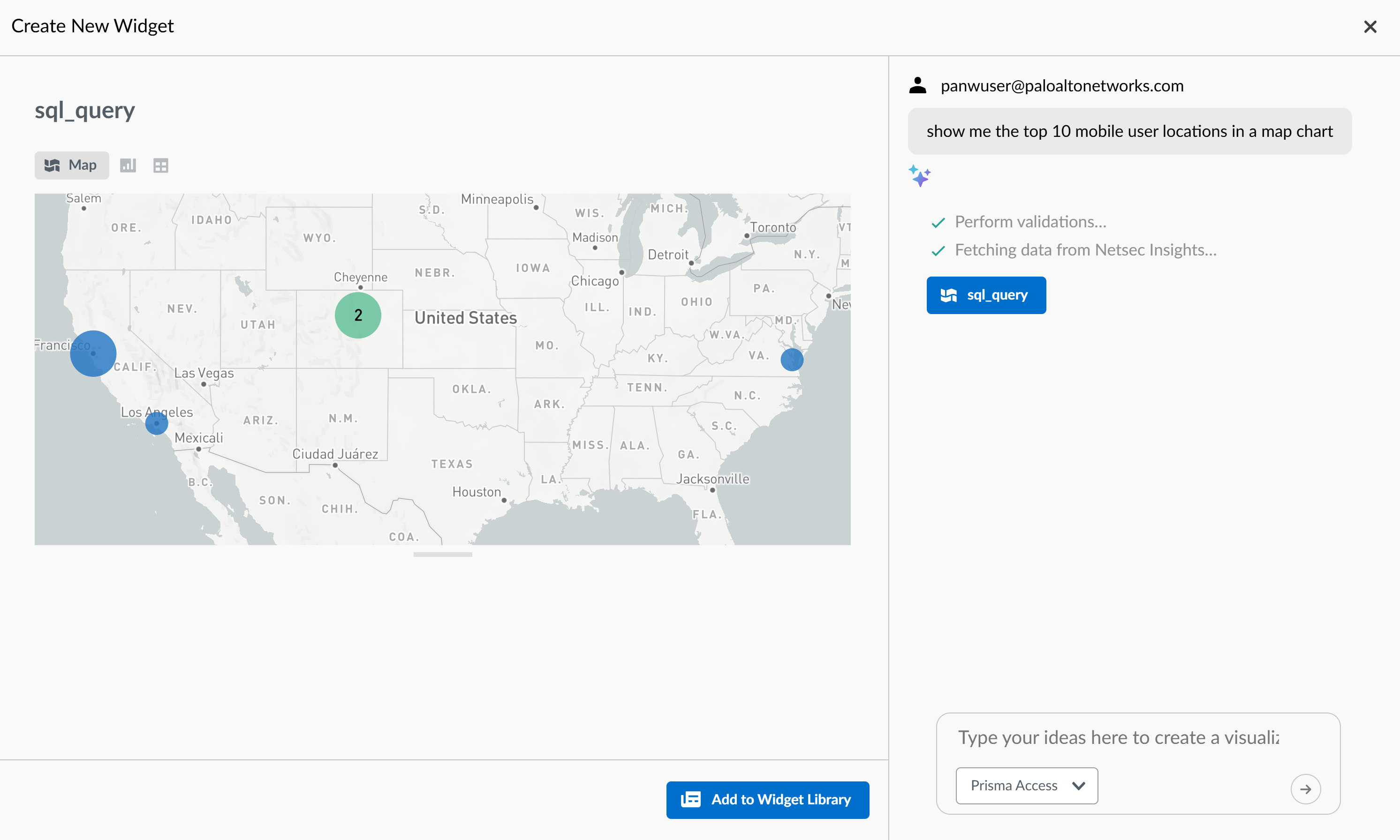Click the Los Angeles blue map bubble

pos(157,423)
